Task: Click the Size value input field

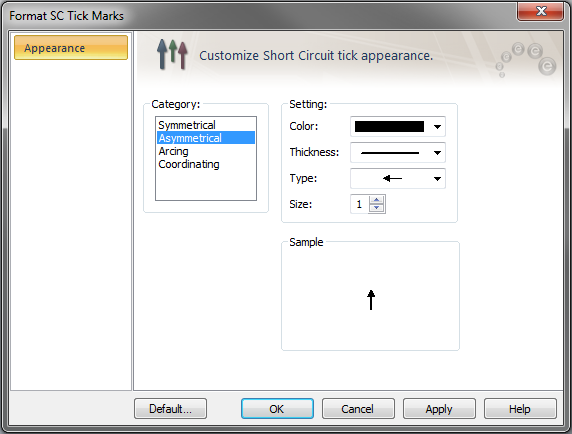Action: 360,204
